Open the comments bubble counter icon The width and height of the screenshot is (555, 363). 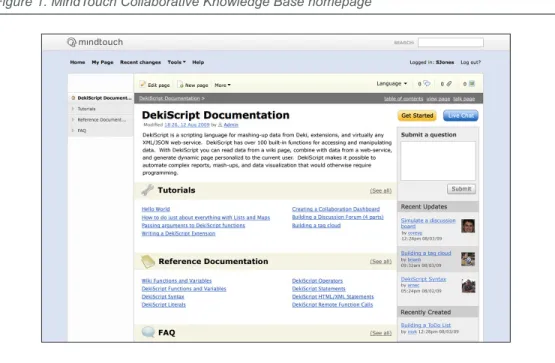[x=427, y=83]
